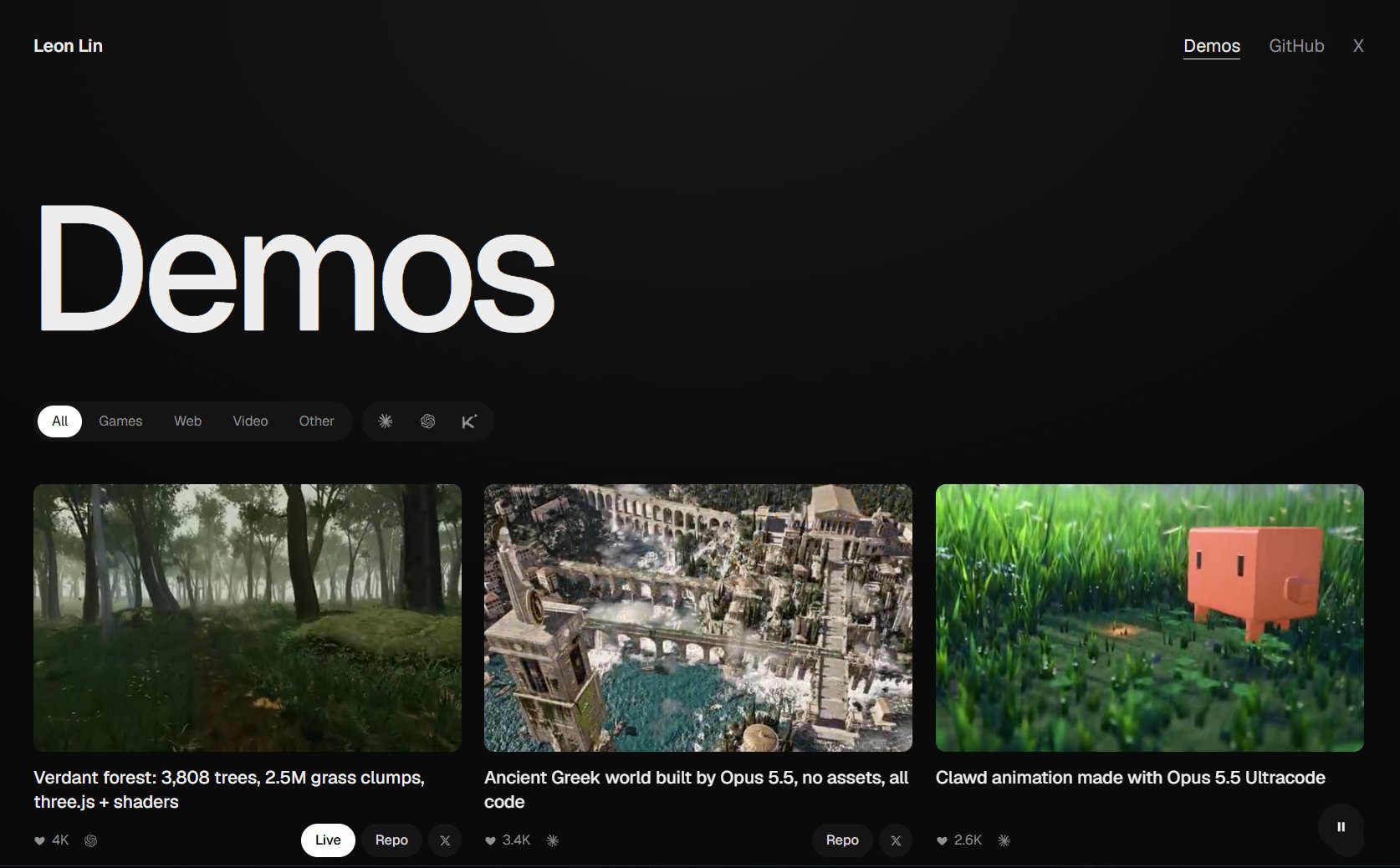This screenshot has height=868, width=1400.
Task: Open X post for Verdant forest demo
Action: pos(445,840)
